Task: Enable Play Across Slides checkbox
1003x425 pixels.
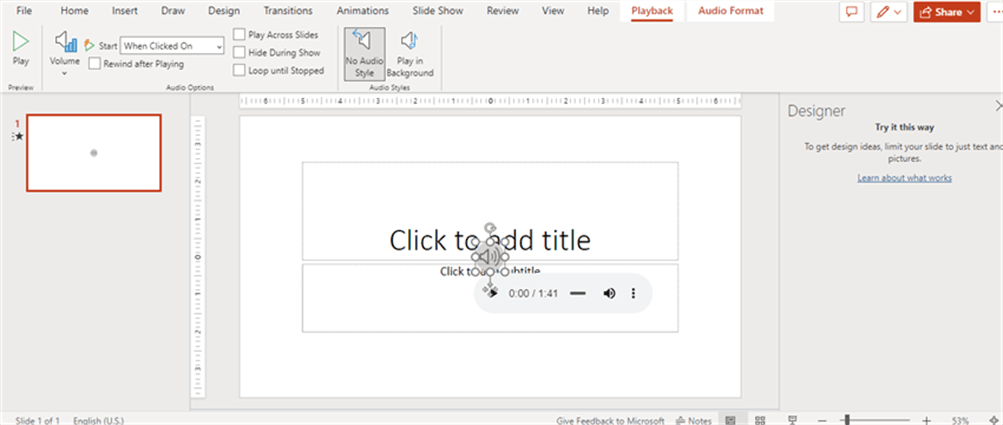Action: pos(239,35)
